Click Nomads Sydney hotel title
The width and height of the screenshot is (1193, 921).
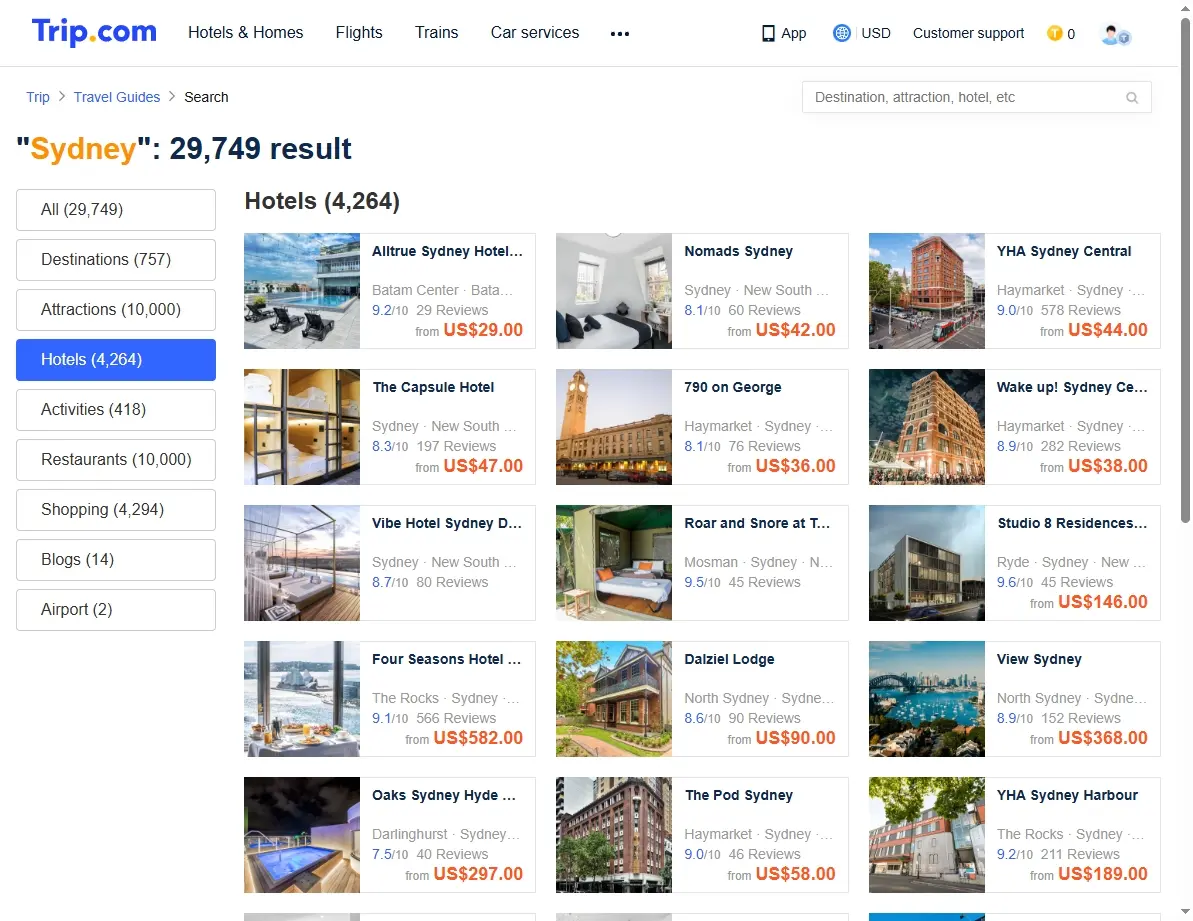point(738,251)
